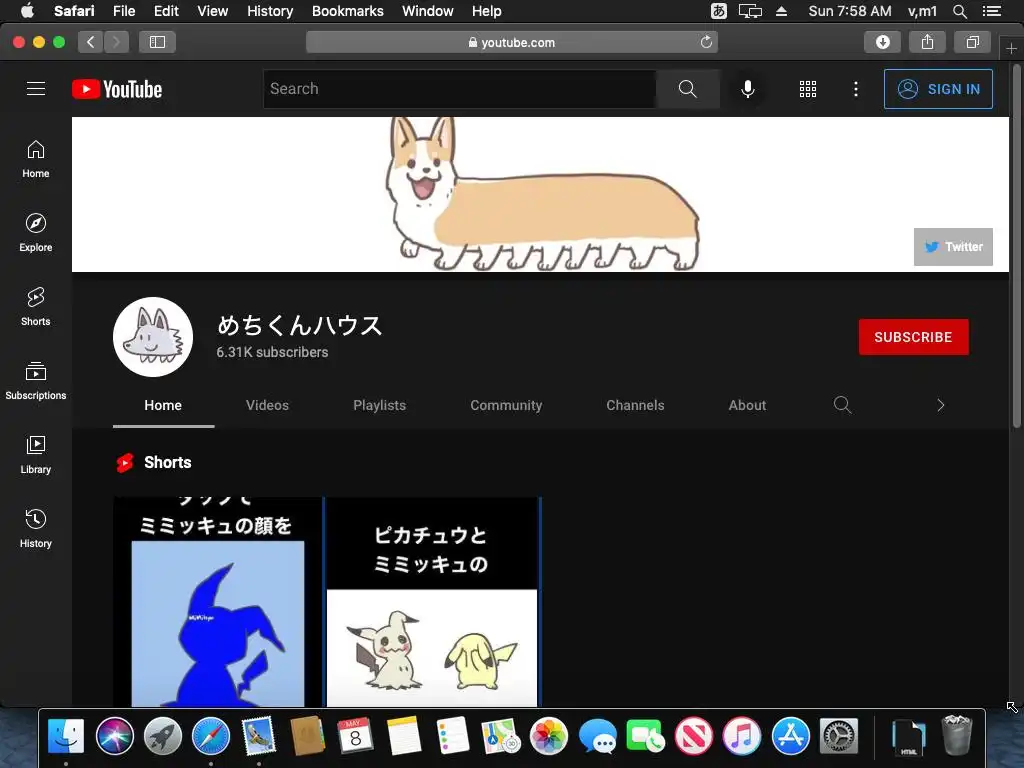The height and width of the screenshot is (768, 1024).
Task: Click the SIGN IN button
Action: click(x=938, y=89)
